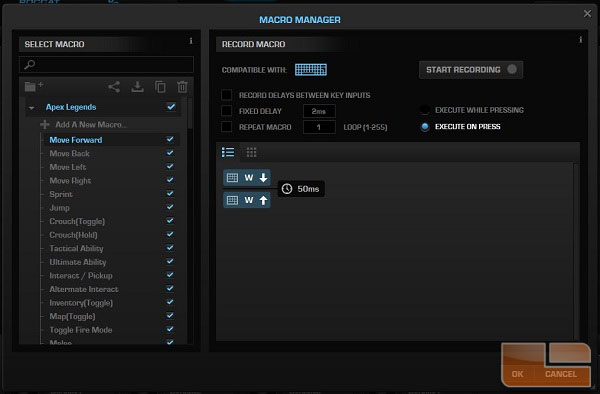Select Execute On Press option
600x394 pixels.
point(425,127)
